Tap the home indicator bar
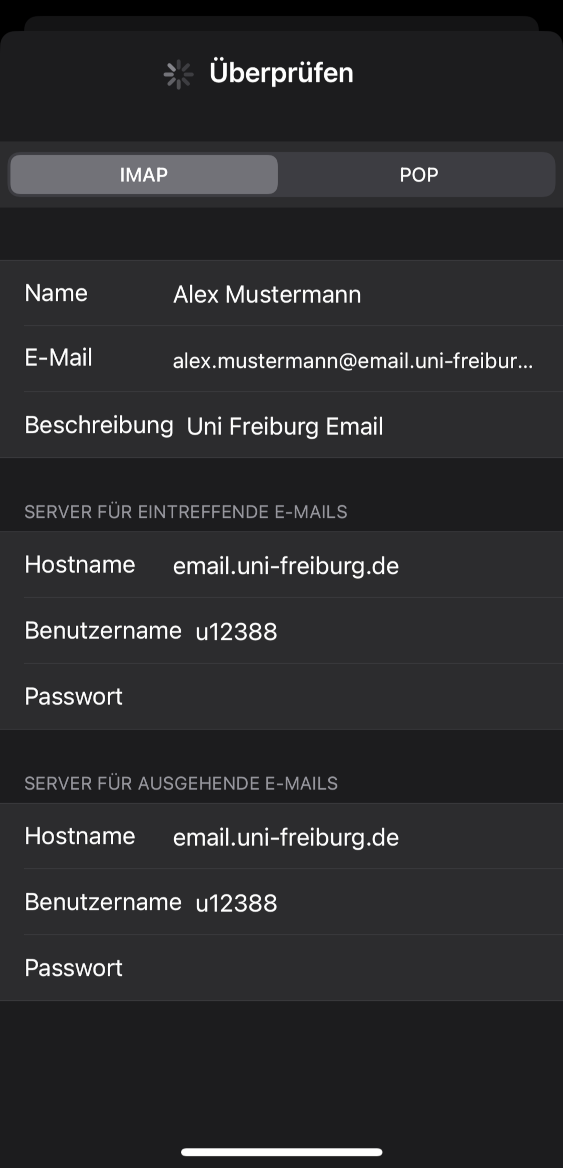The height and width of the screenshot is (1168, 563). tap(282, 1152)
